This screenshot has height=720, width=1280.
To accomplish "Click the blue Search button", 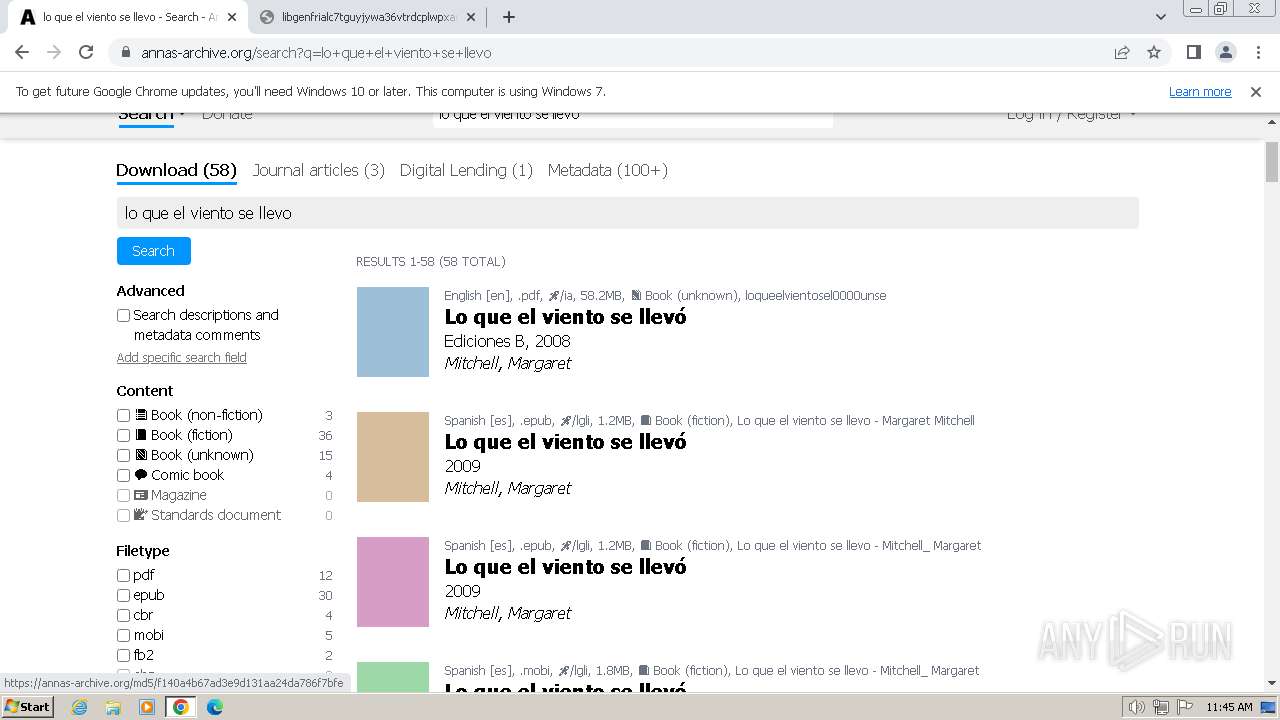I will [x=153, y=251].
